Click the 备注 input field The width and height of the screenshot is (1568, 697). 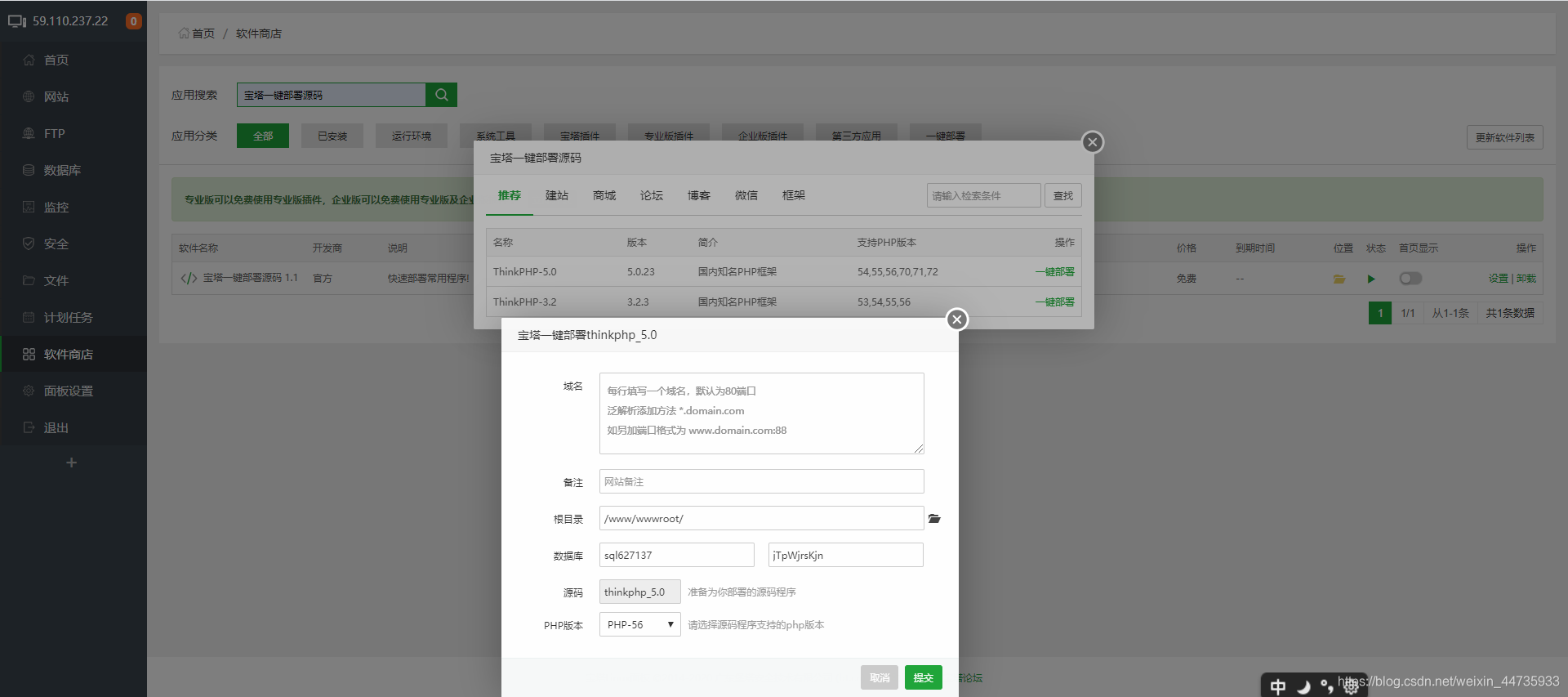(762, 481)
